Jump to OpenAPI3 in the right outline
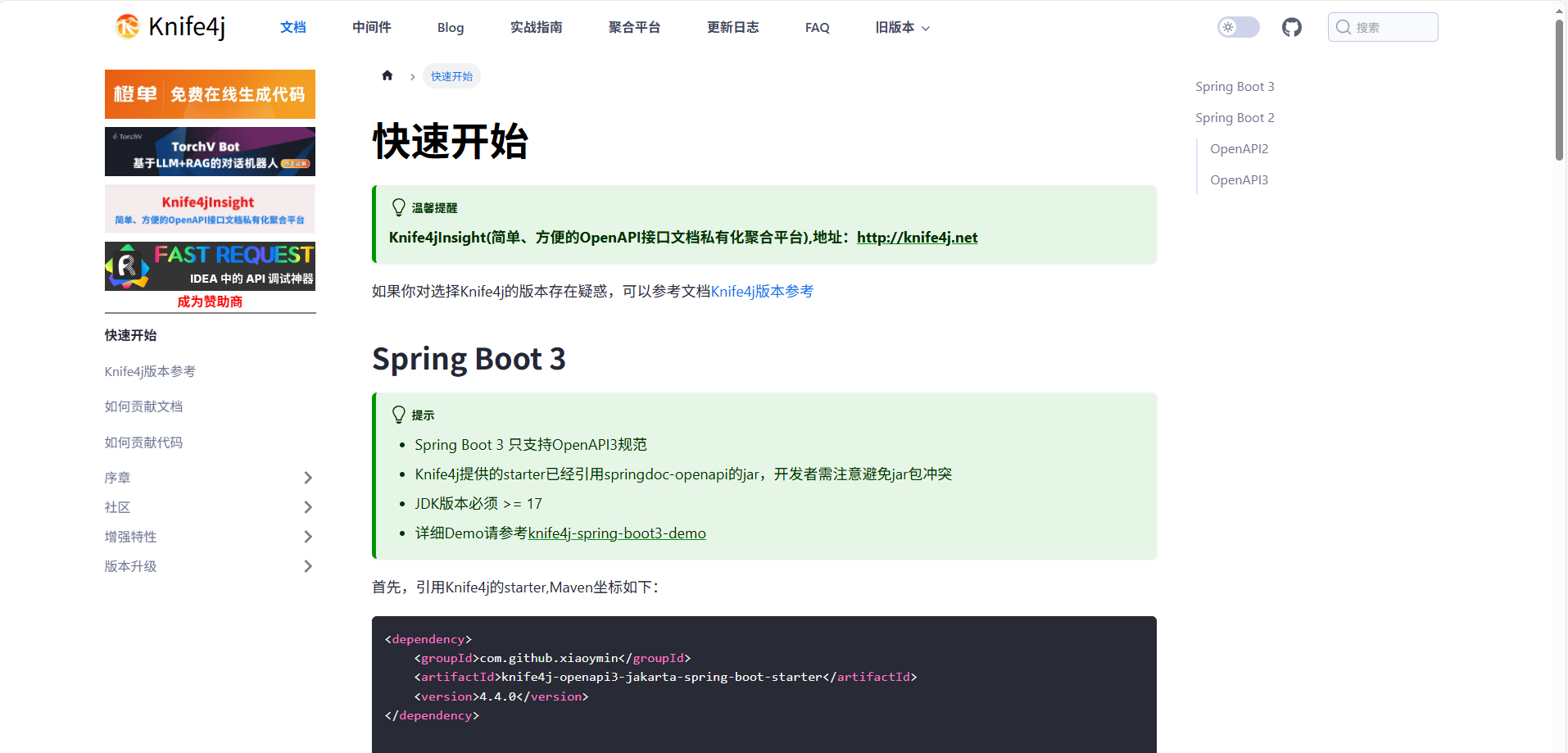The width and height of the screenshot is (1568, 753). [1239, 179]
